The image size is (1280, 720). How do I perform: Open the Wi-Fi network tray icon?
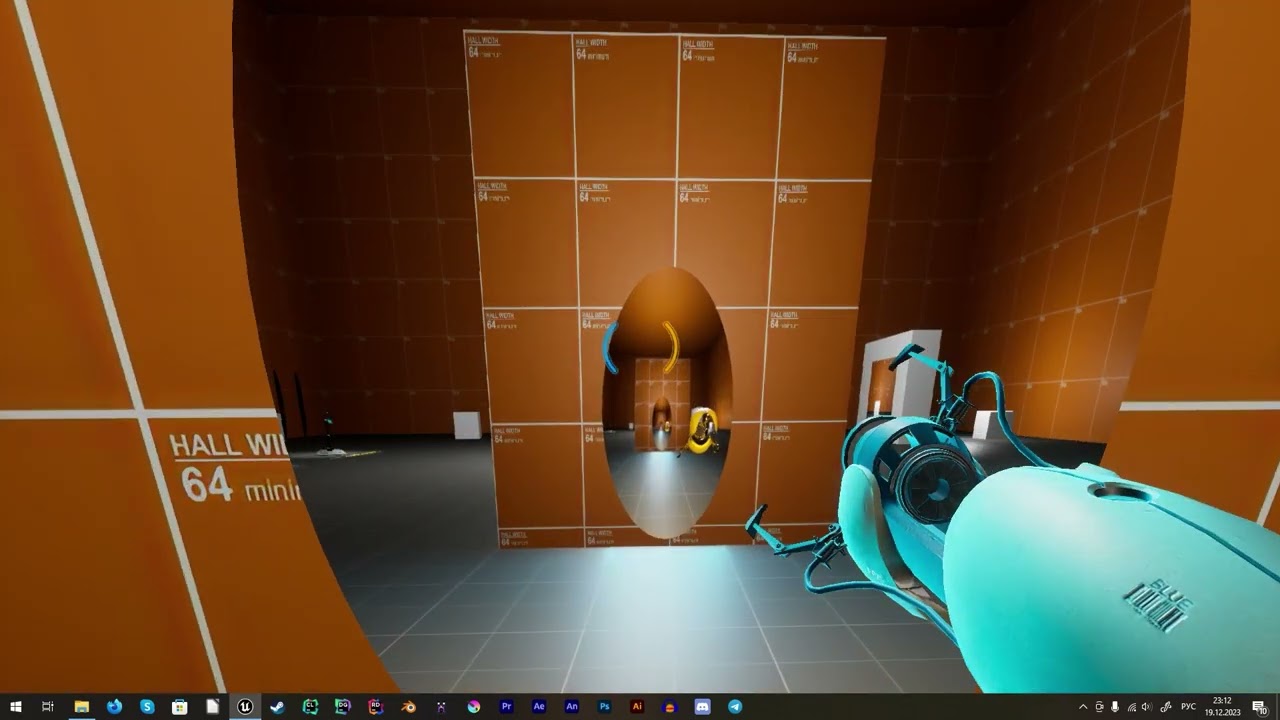(1132, 707)
